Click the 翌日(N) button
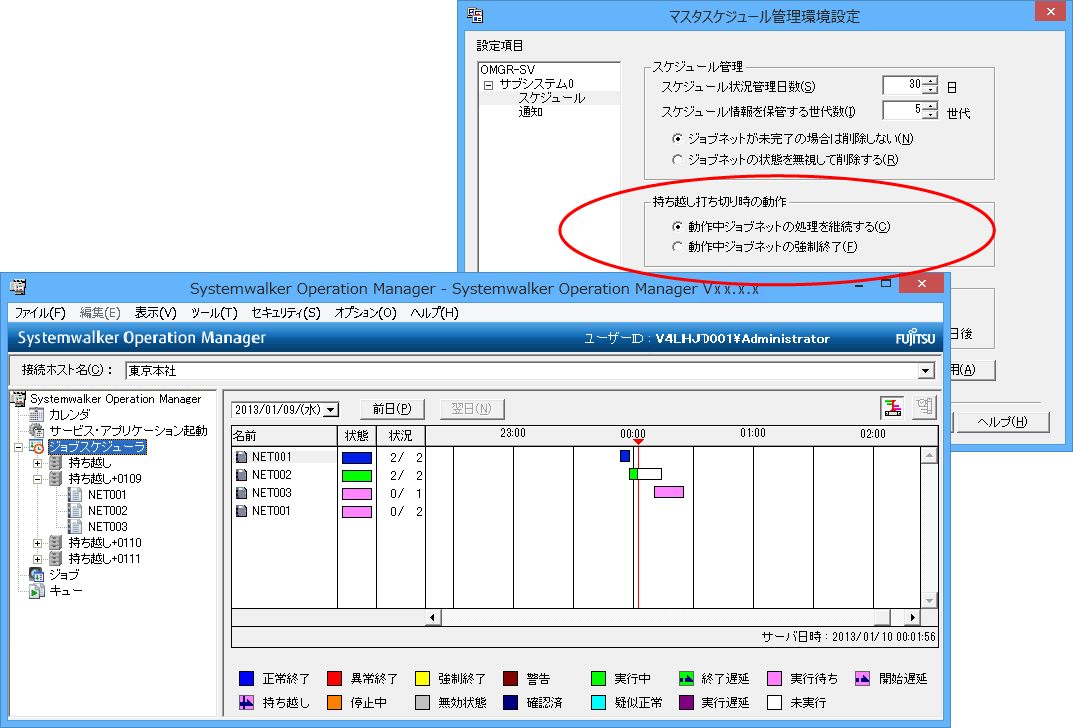The height and width of the screenshot is (728, 1073). [x=471, y=408]
